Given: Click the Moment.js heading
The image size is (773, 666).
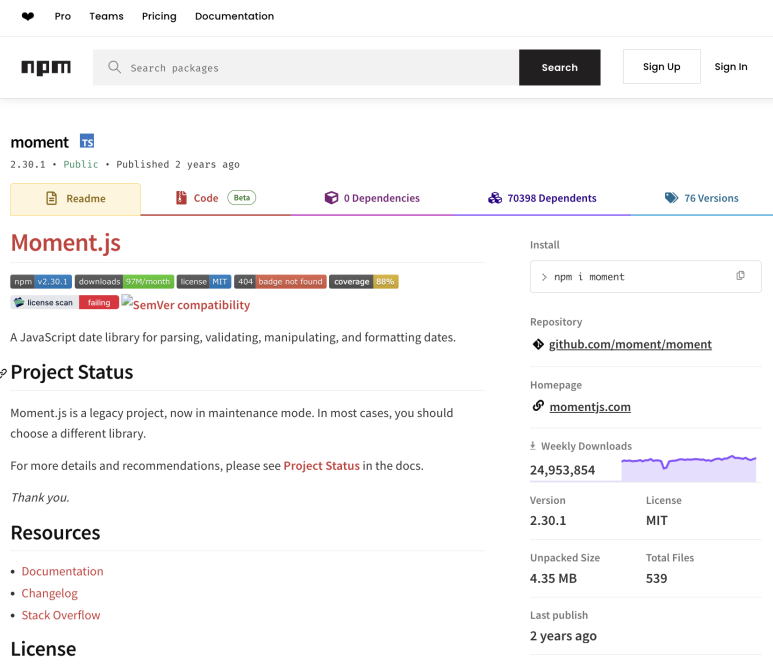Looking at the screenshot, I should click(66, 243).
